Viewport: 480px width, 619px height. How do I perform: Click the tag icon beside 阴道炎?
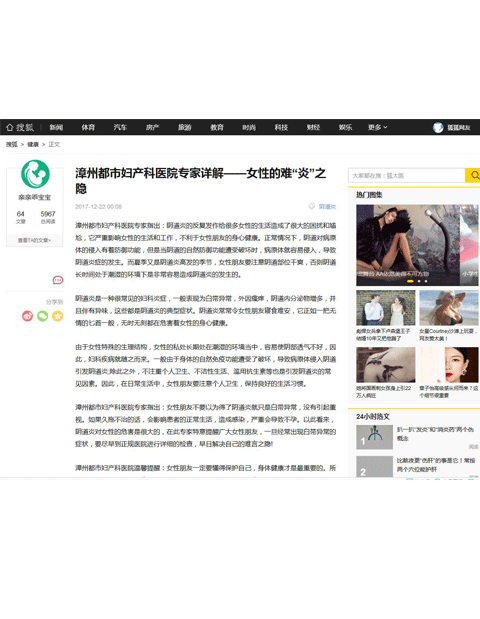point(312,206)
